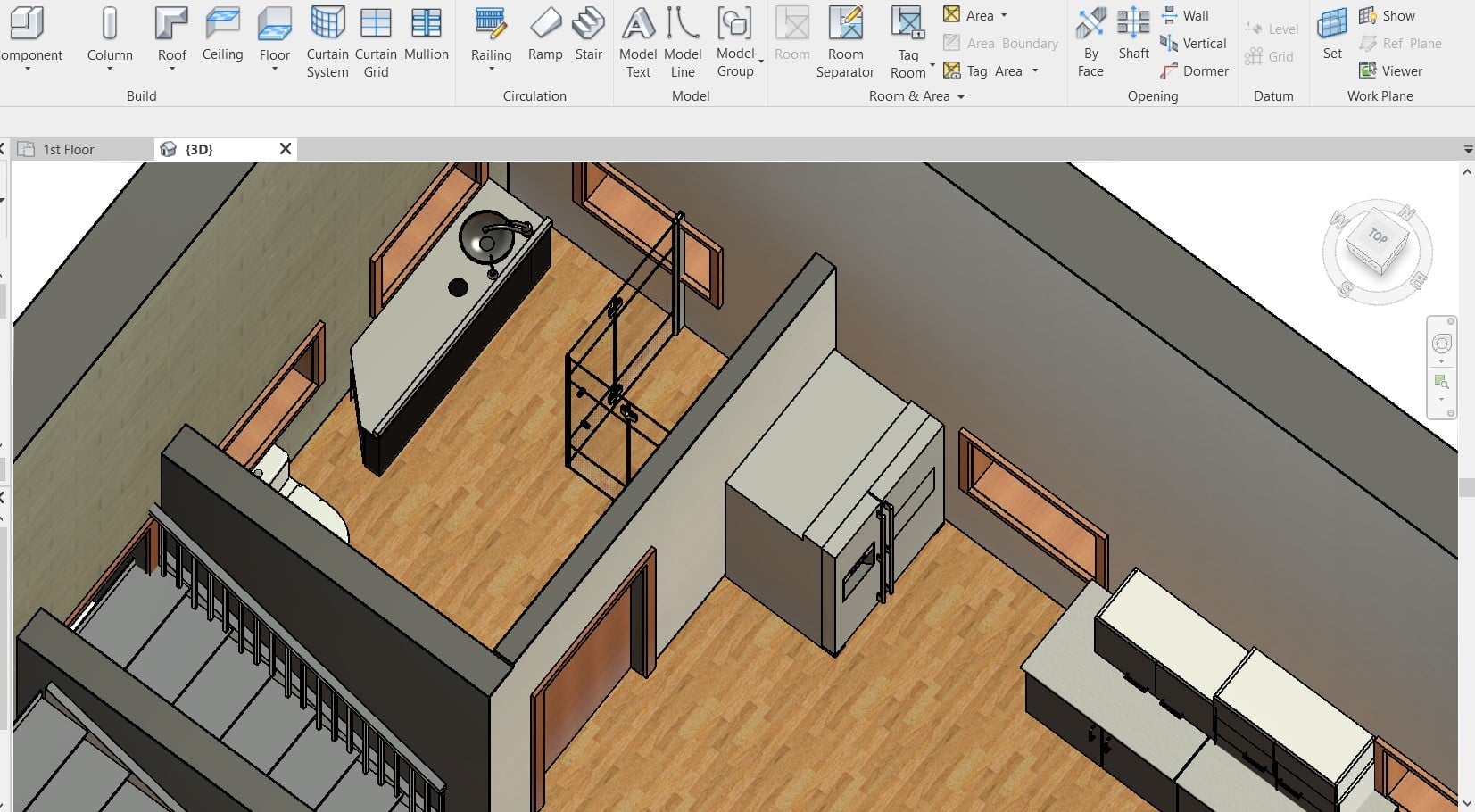1475x812 pixels.
Task: Expand the Room & Area panel dropdown
Action: (x=961, y=96)
